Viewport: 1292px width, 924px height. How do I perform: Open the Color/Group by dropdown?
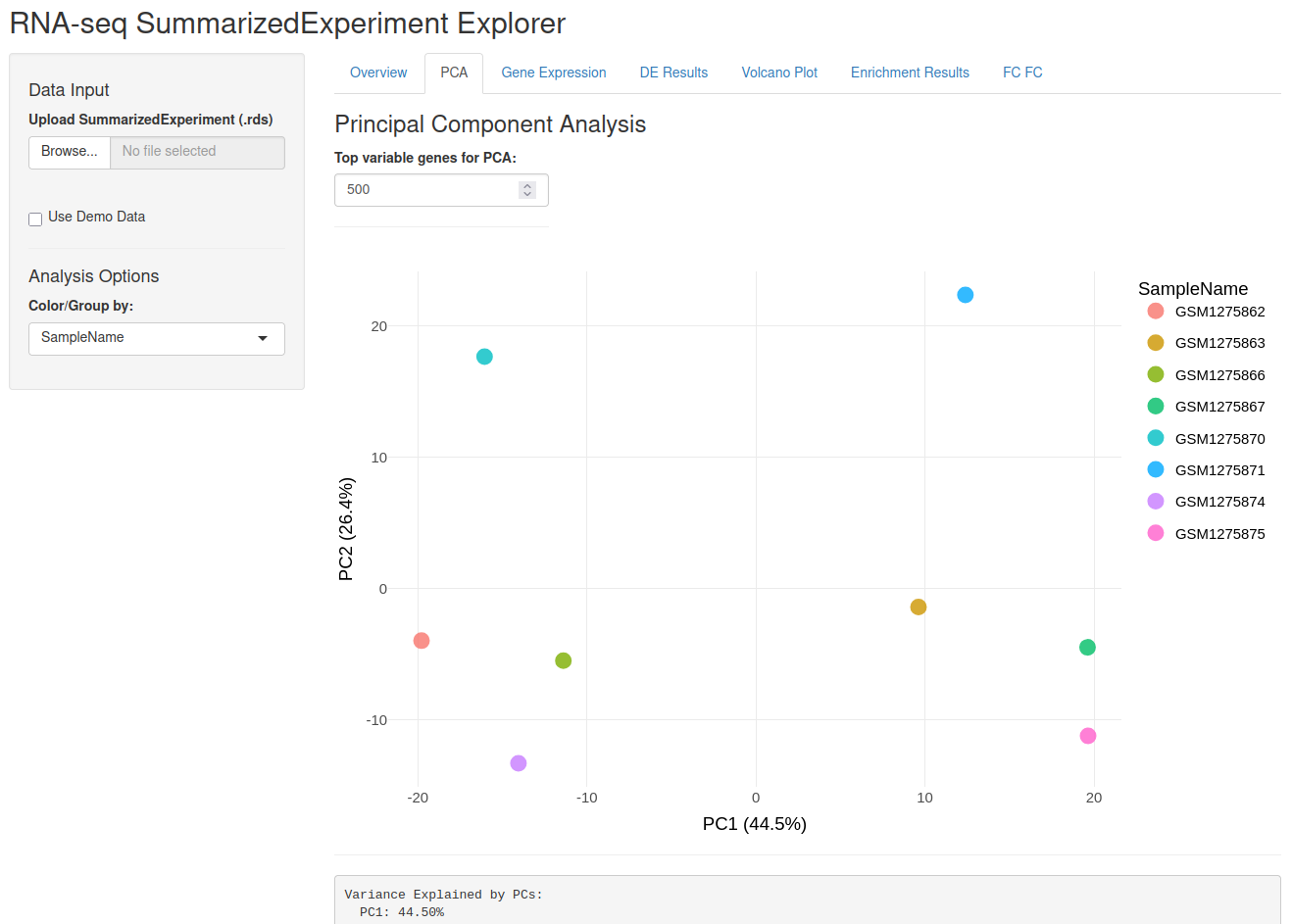coord(157,338)
